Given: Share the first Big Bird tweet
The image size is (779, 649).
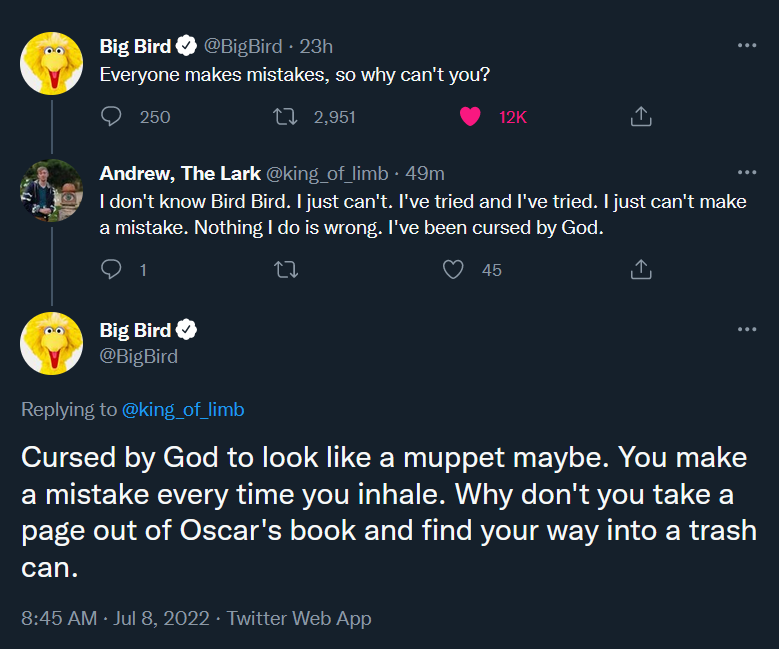Looking at the screenshot, I should pyautogui.click(x=641, y=116).
